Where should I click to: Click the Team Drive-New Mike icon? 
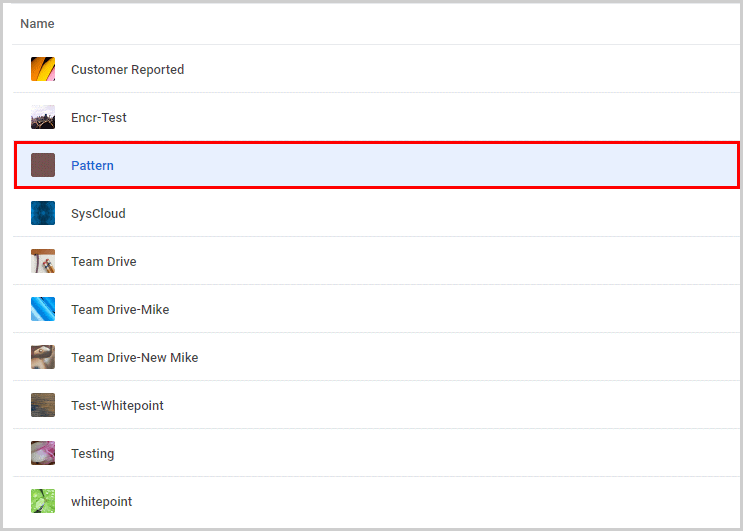click(x=43, y=357)
